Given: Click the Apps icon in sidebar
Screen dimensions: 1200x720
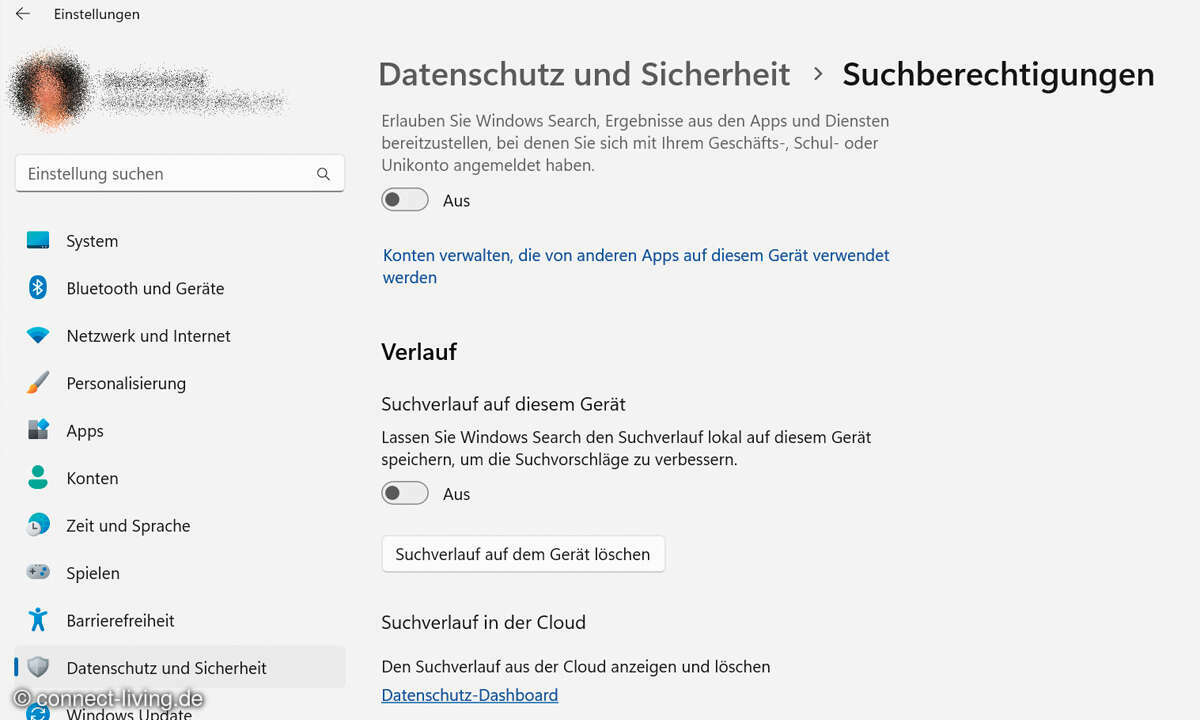Looking at the screenshot, I should point(38,431).
